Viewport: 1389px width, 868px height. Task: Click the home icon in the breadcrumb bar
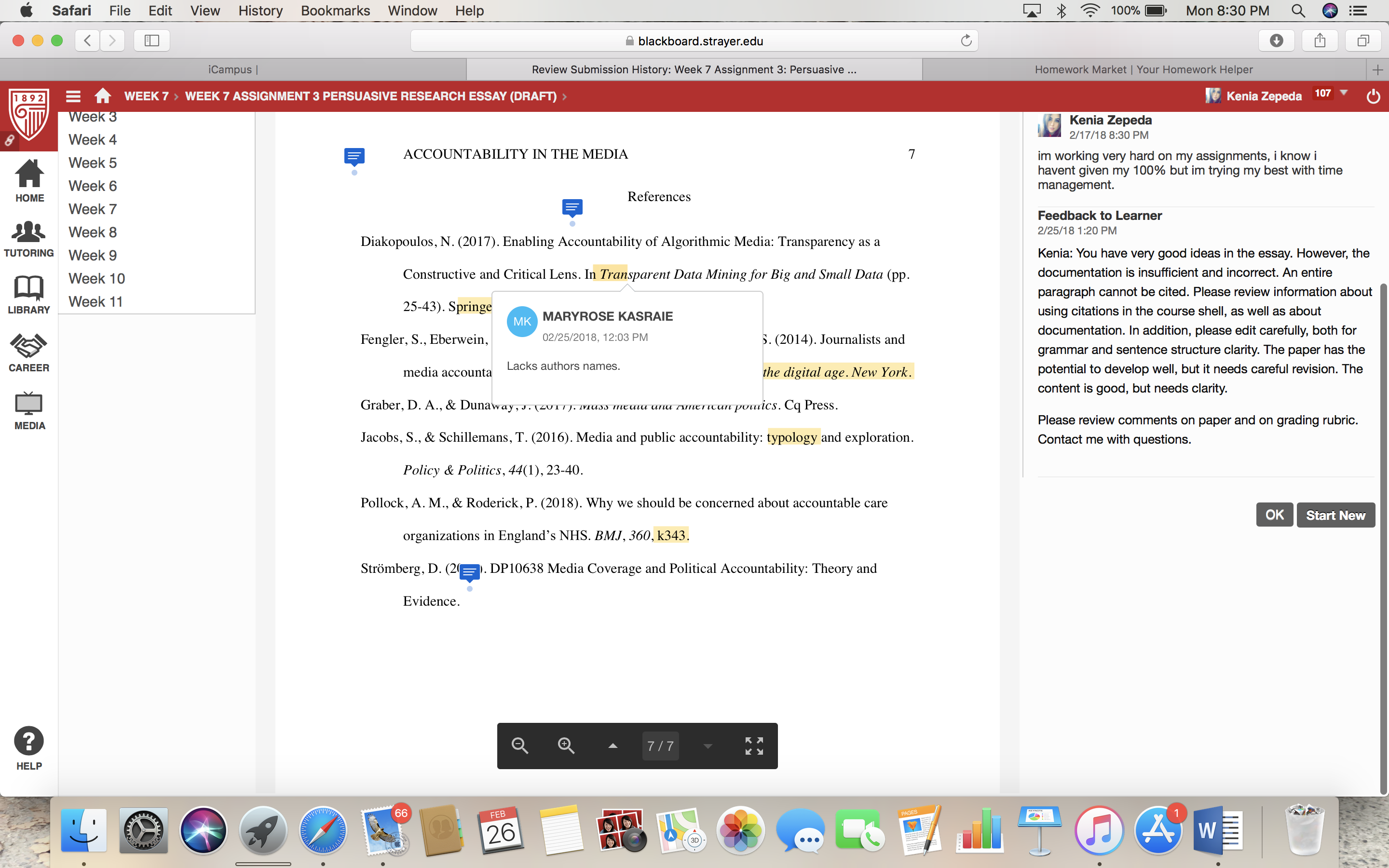coord(103,96)
